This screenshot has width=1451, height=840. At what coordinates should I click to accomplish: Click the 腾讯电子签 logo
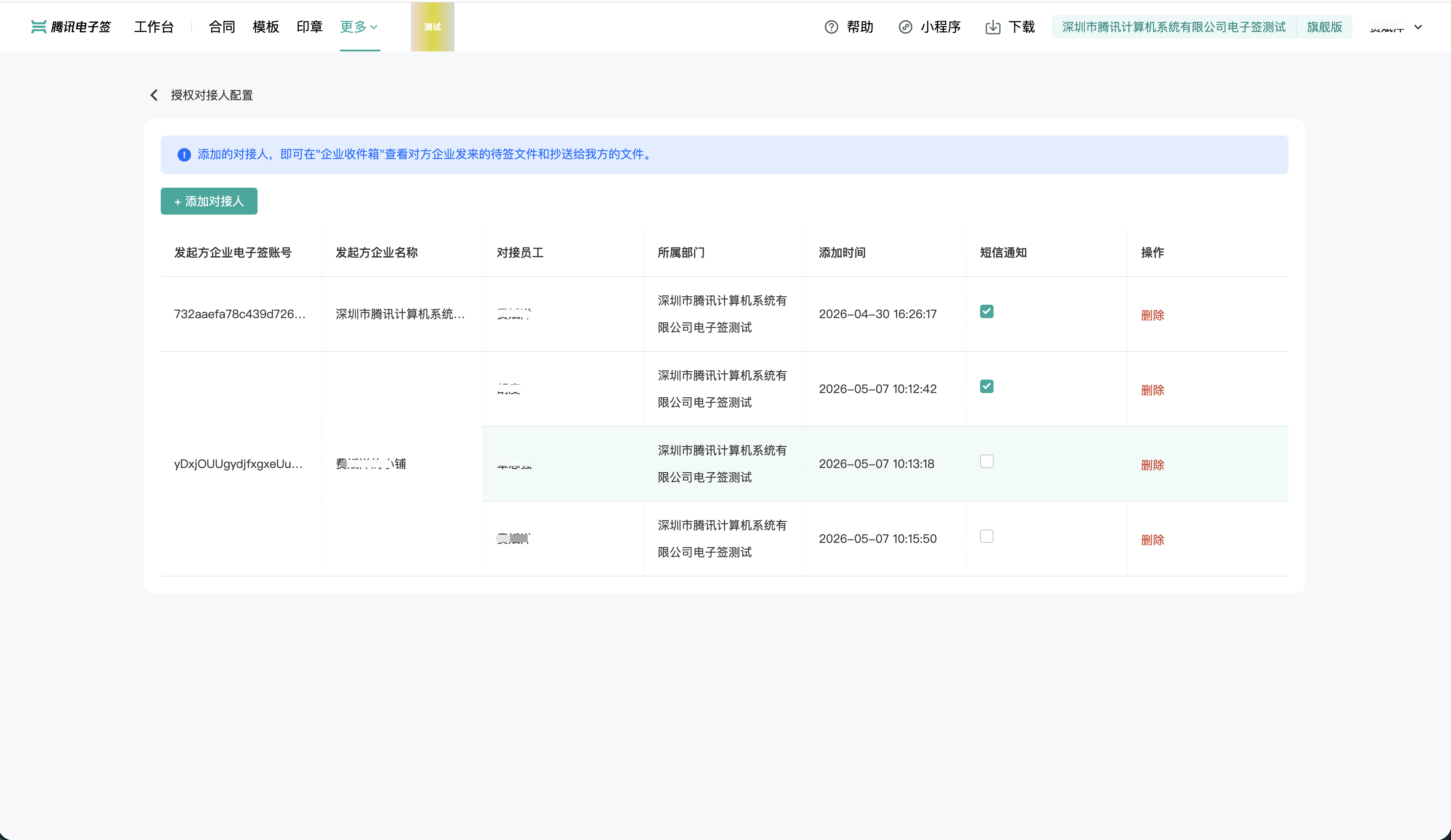tap(70, 27)
